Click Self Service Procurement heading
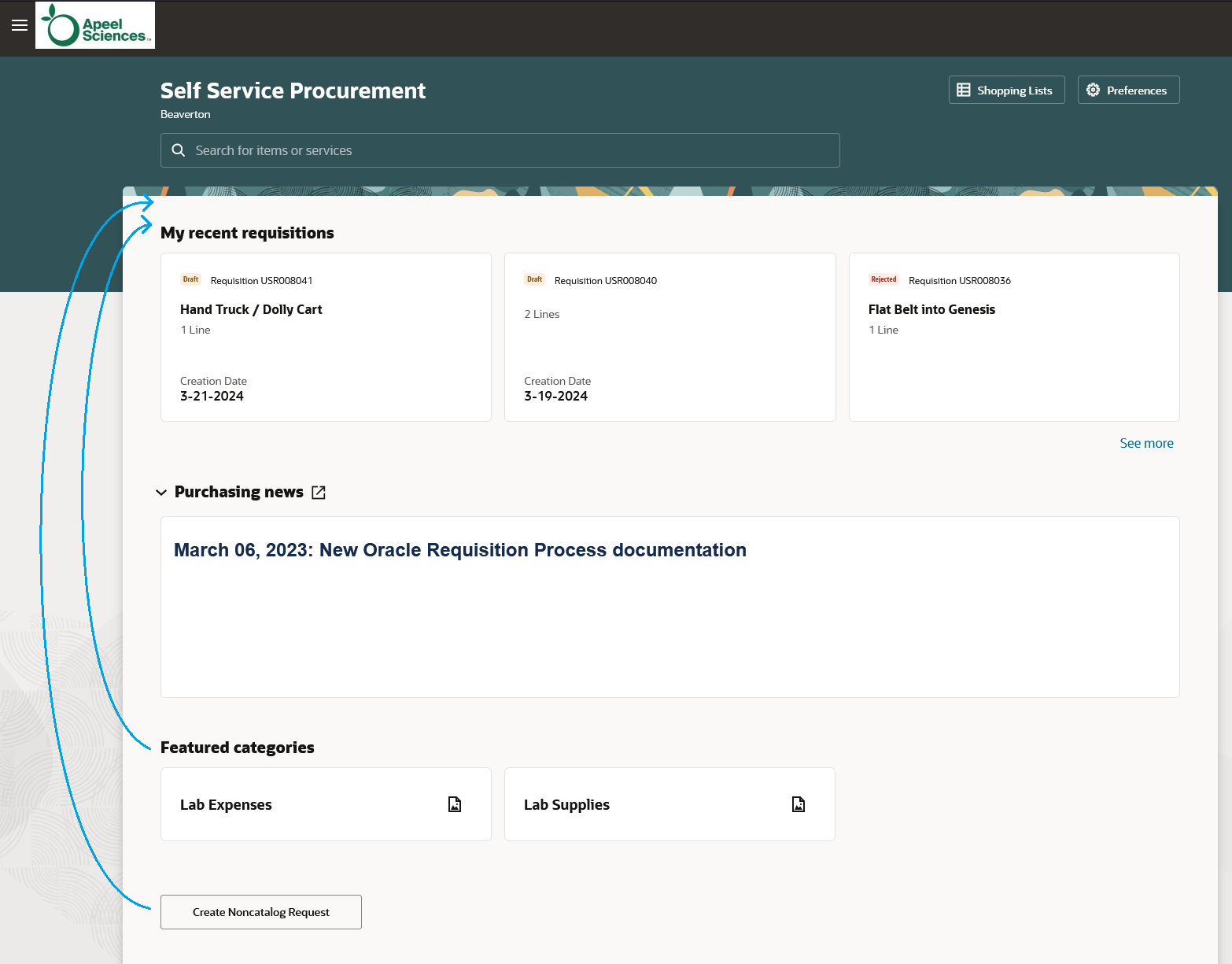The height and width of the screenshot is (964, 1232). (x=293, y=90)
